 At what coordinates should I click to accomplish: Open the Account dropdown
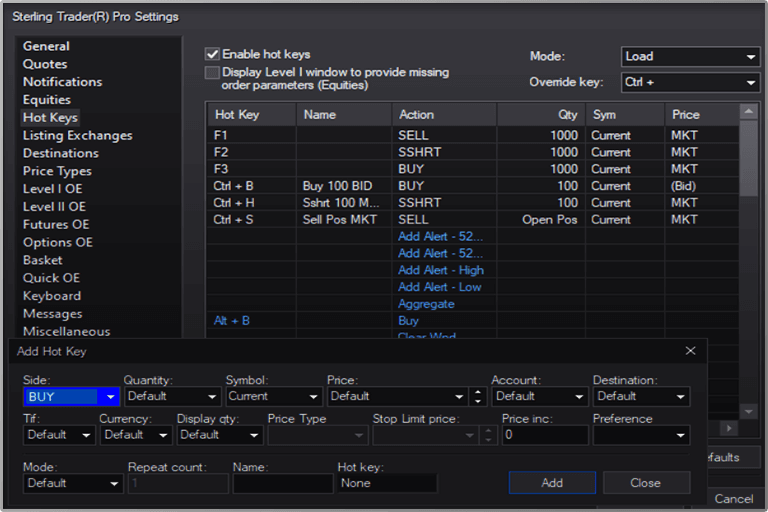539,396
